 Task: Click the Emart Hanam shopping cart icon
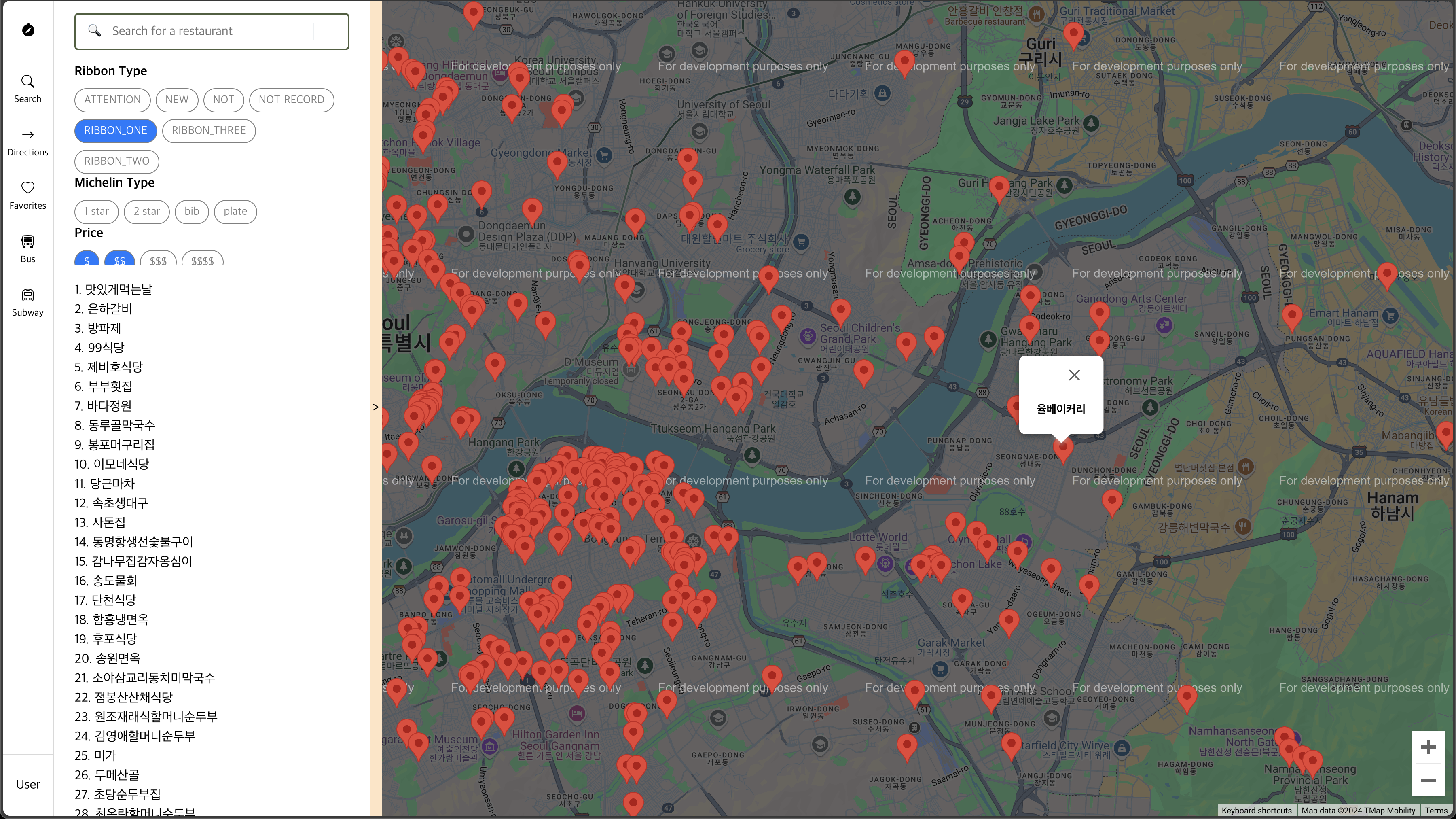tap(1390, 316)
